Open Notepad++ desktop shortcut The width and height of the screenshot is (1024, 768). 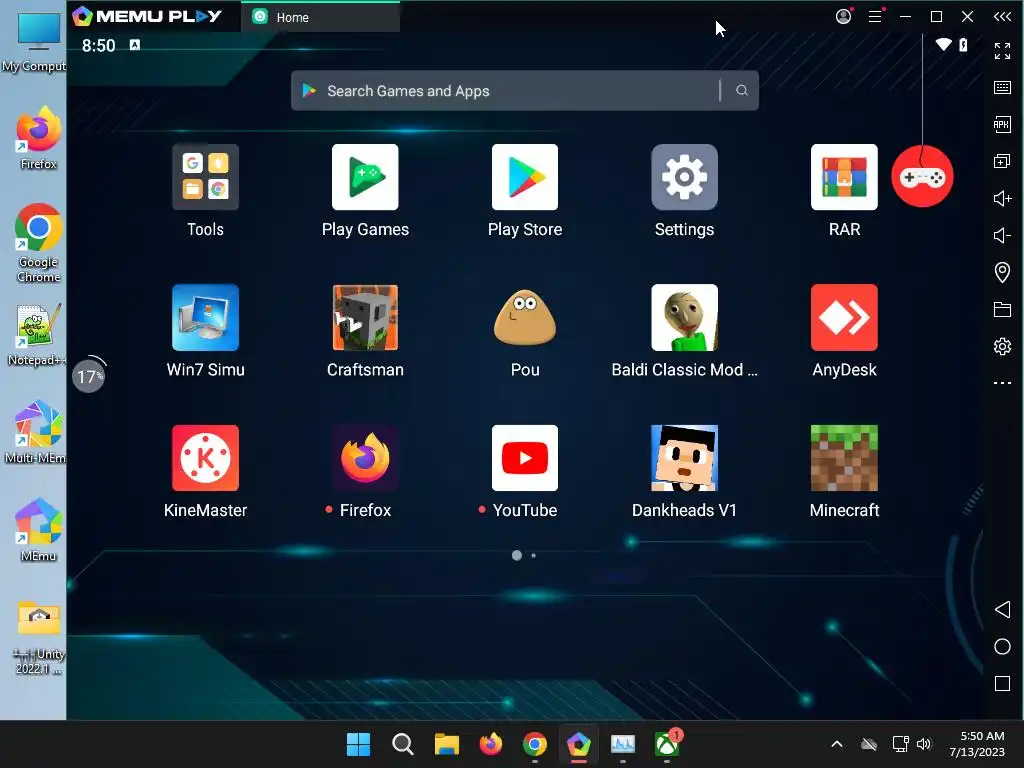pyautogui.click(x=37, y=335)
